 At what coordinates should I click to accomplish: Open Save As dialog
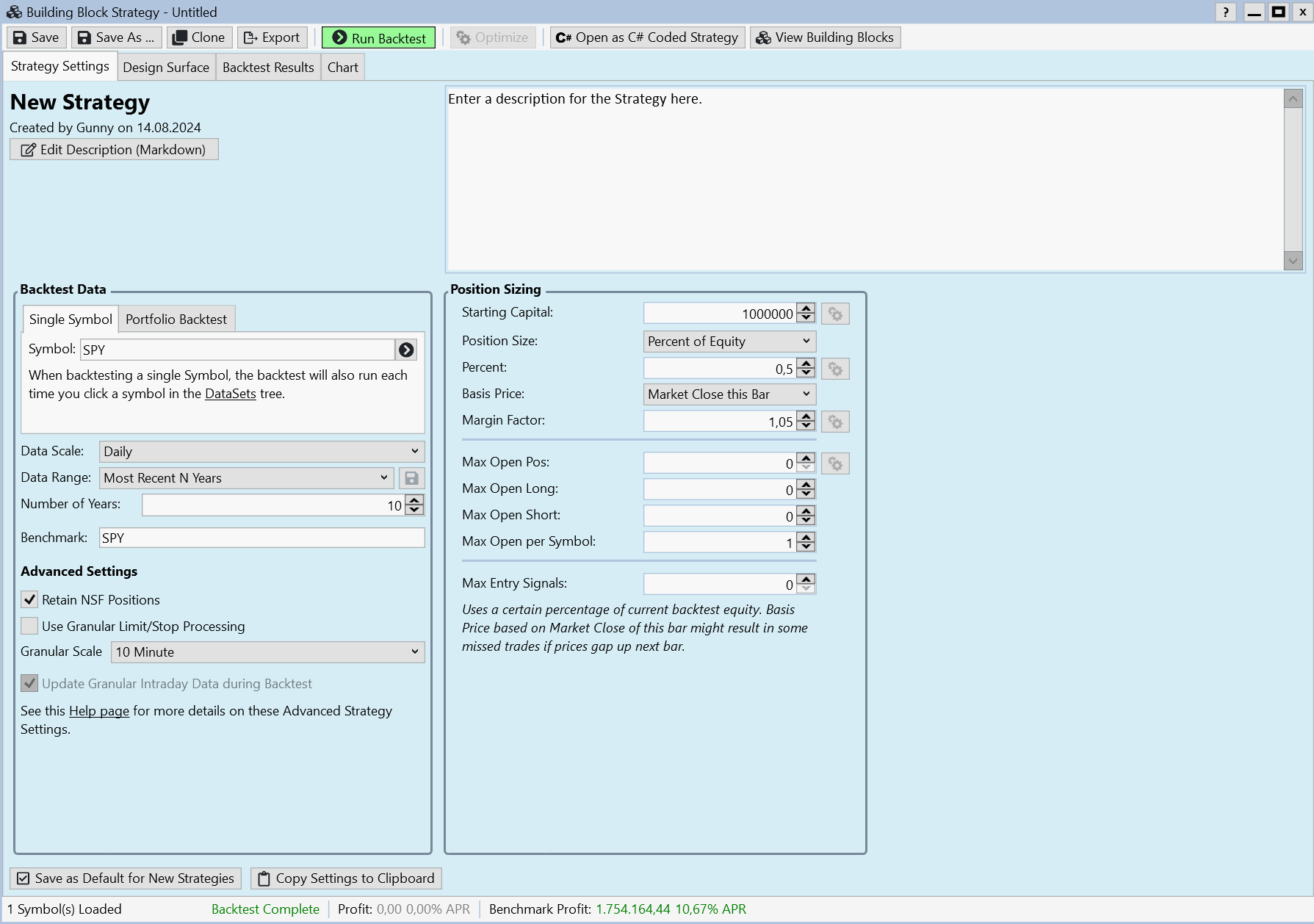[117, 37]
